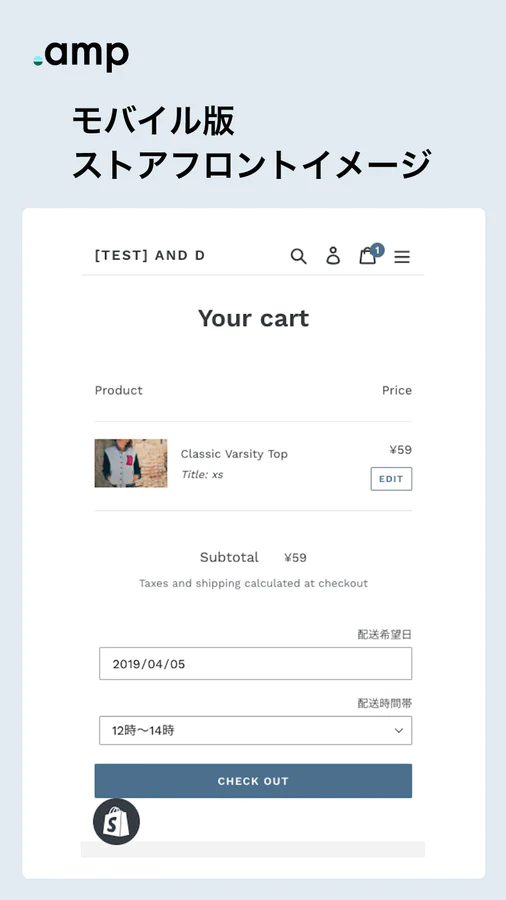This screenshot has height=900, width=506.
Task: Click the 配送時間帯 label
Action: coord(384,703)
